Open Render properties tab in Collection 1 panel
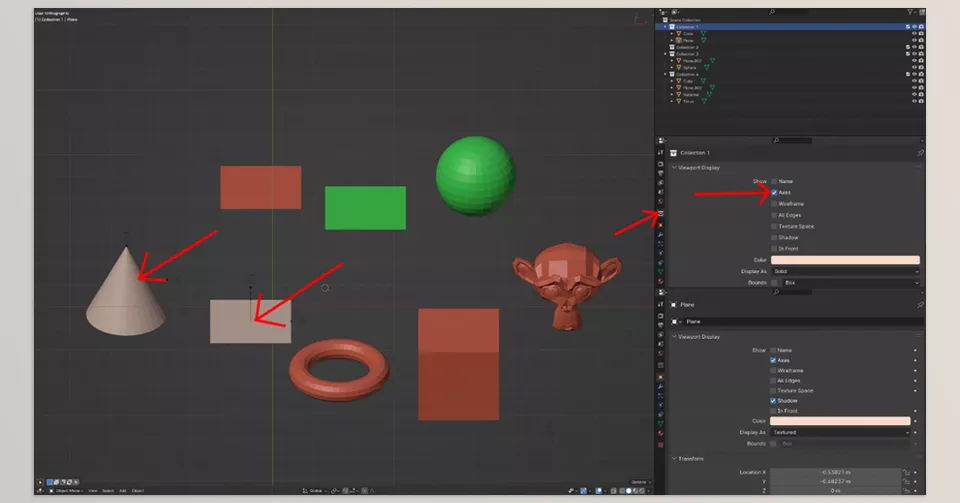The image size is (960, 503). 660,164
